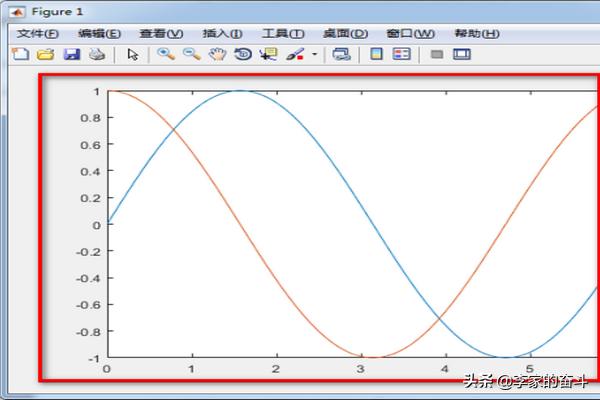
Task: Click the Show Plot Tools and dock button
Action: click(461, 54)
